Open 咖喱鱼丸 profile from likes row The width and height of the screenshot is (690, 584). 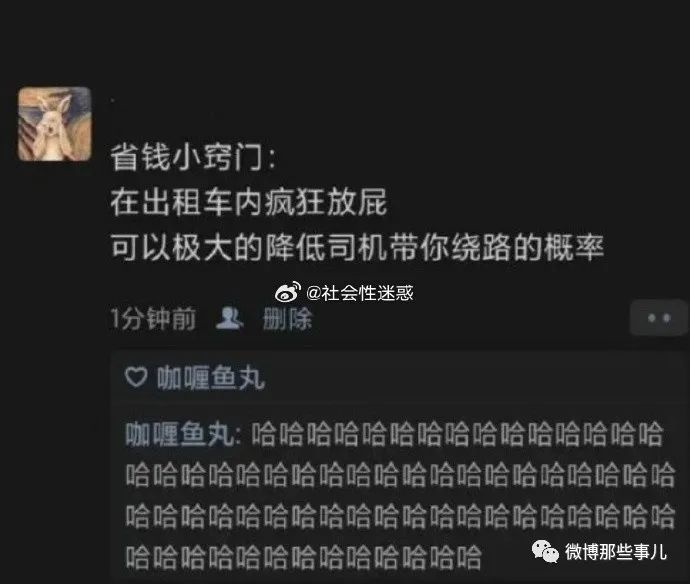211,378
